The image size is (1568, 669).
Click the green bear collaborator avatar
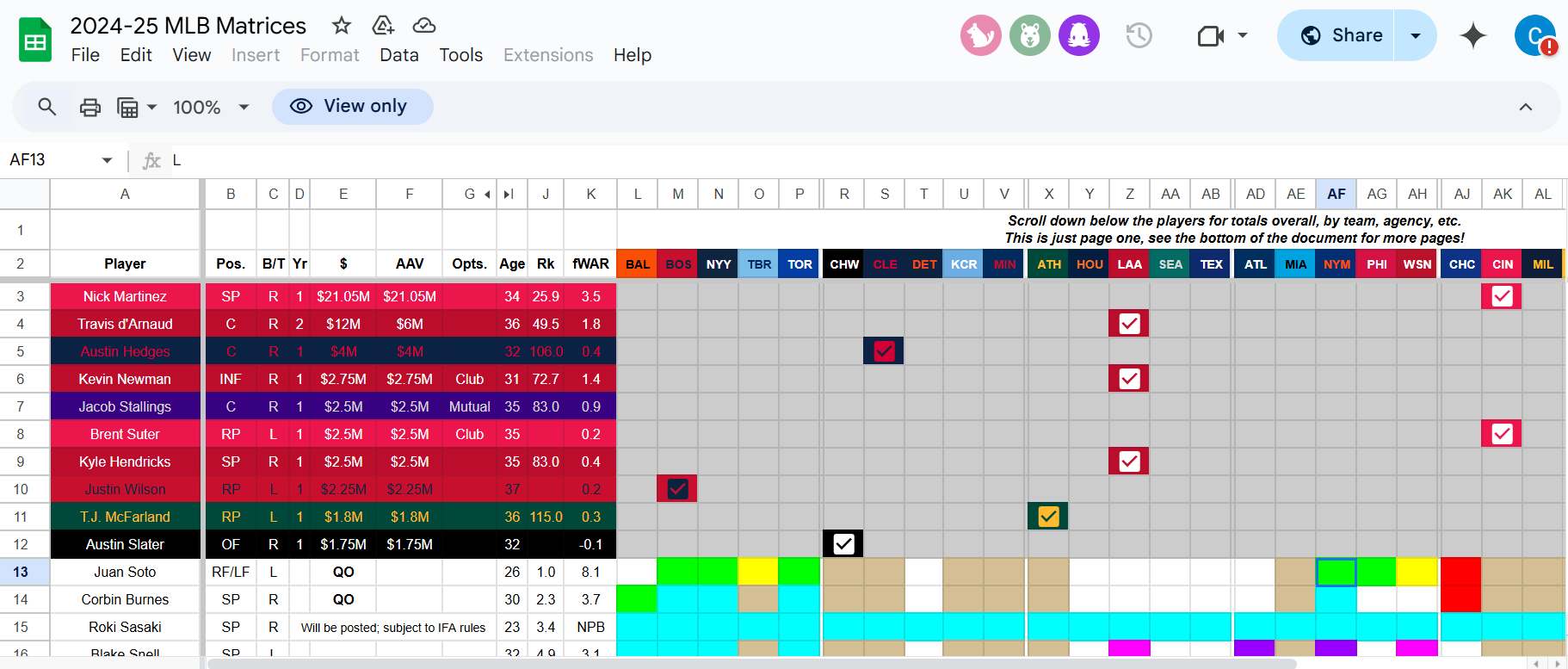point(1030,35)
